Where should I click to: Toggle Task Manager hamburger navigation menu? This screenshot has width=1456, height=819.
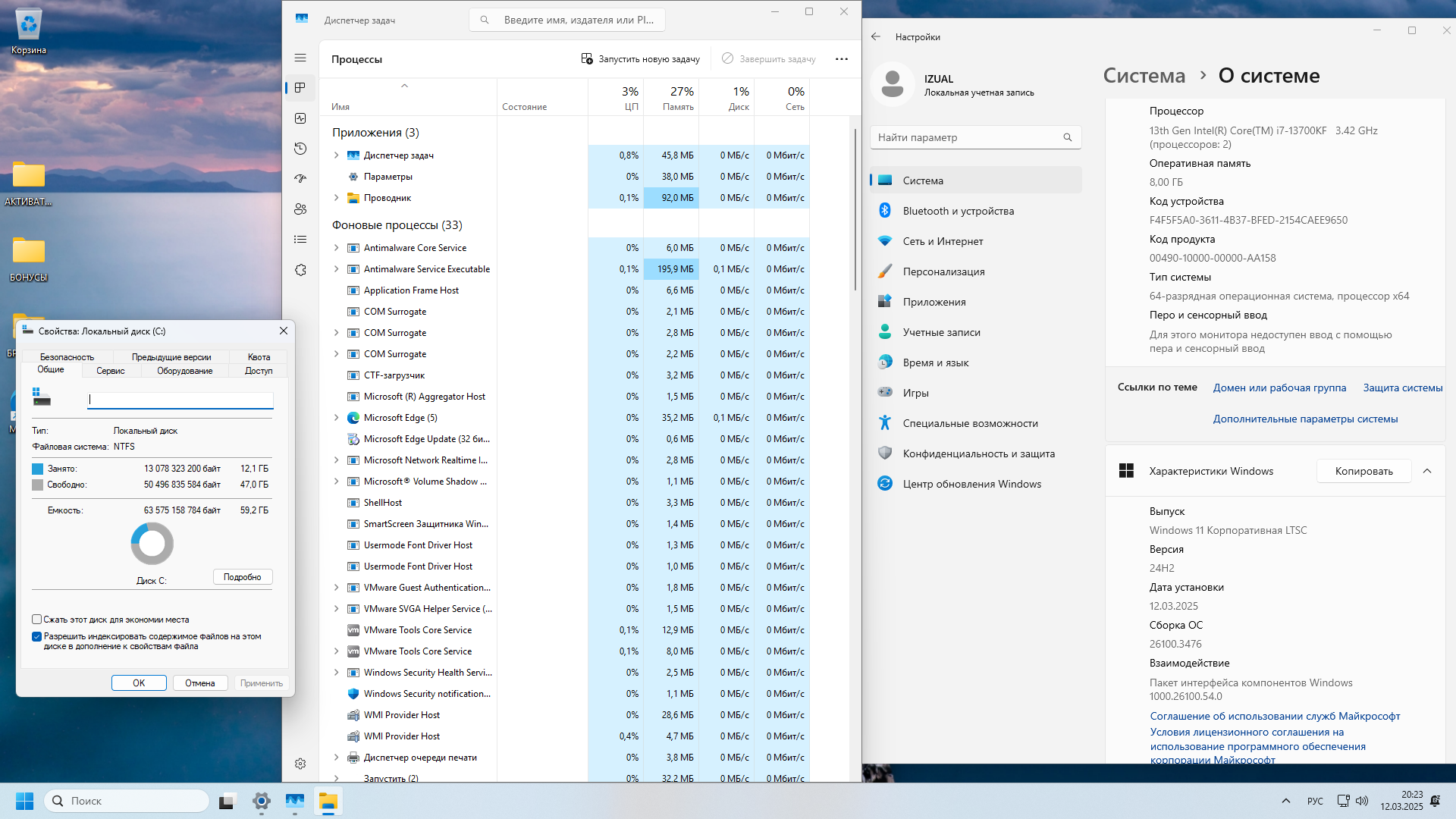(x=300, y=58)
